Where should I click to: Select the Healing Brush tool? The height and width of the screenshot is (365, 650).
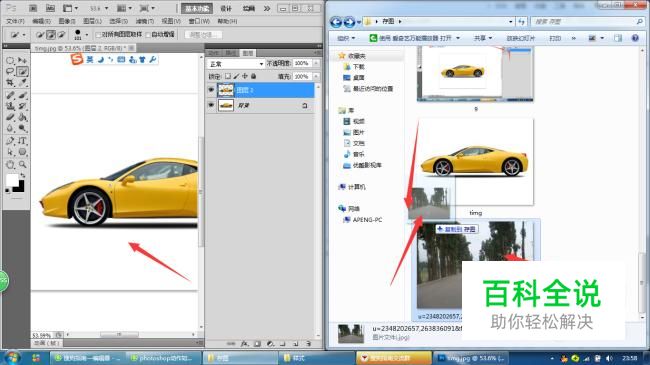coord(10,95)
